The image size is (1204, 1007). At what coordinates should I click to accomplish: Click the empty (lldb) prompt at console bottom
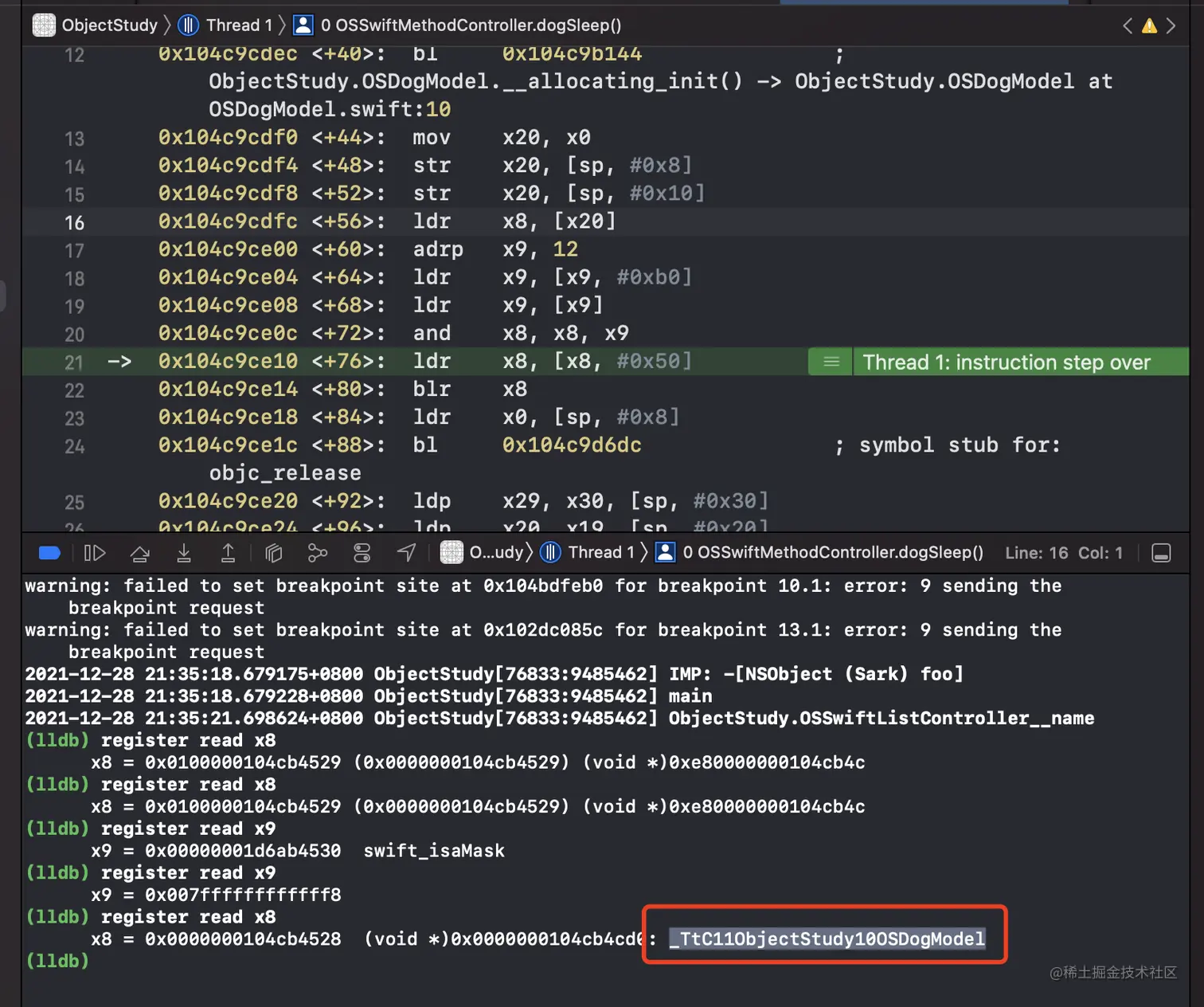[x=57, y=961]
